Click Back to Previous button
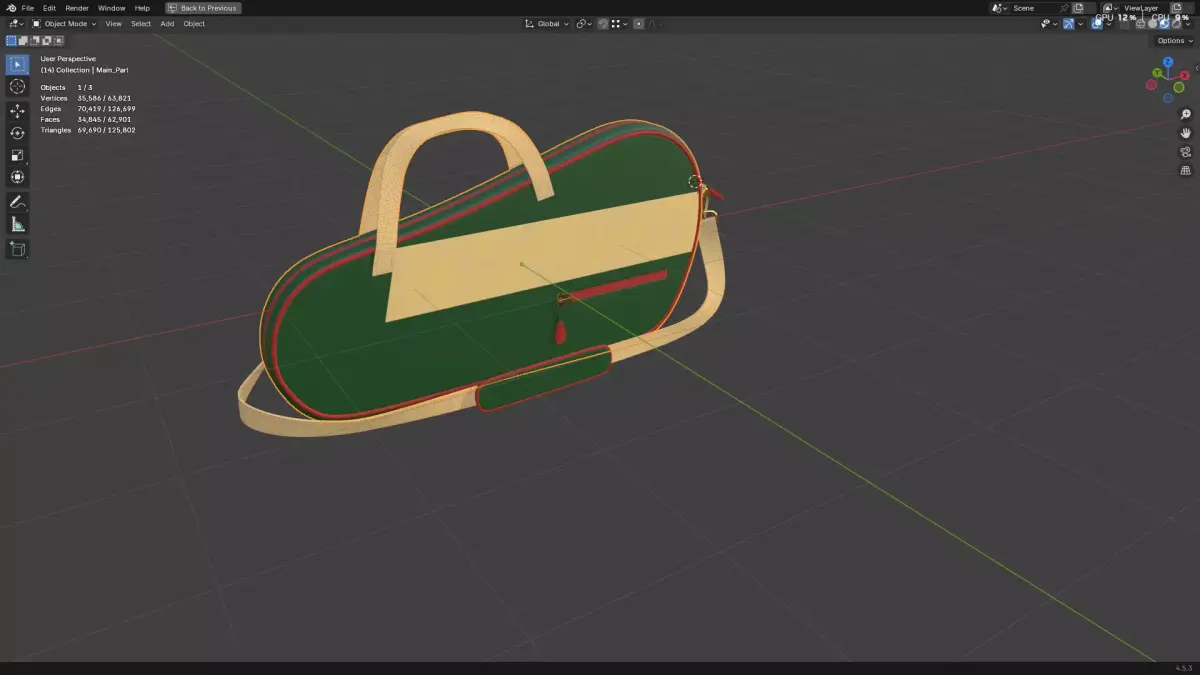Image resolution: width=1200 pixels, height=675 pixels. coord(203,8)
